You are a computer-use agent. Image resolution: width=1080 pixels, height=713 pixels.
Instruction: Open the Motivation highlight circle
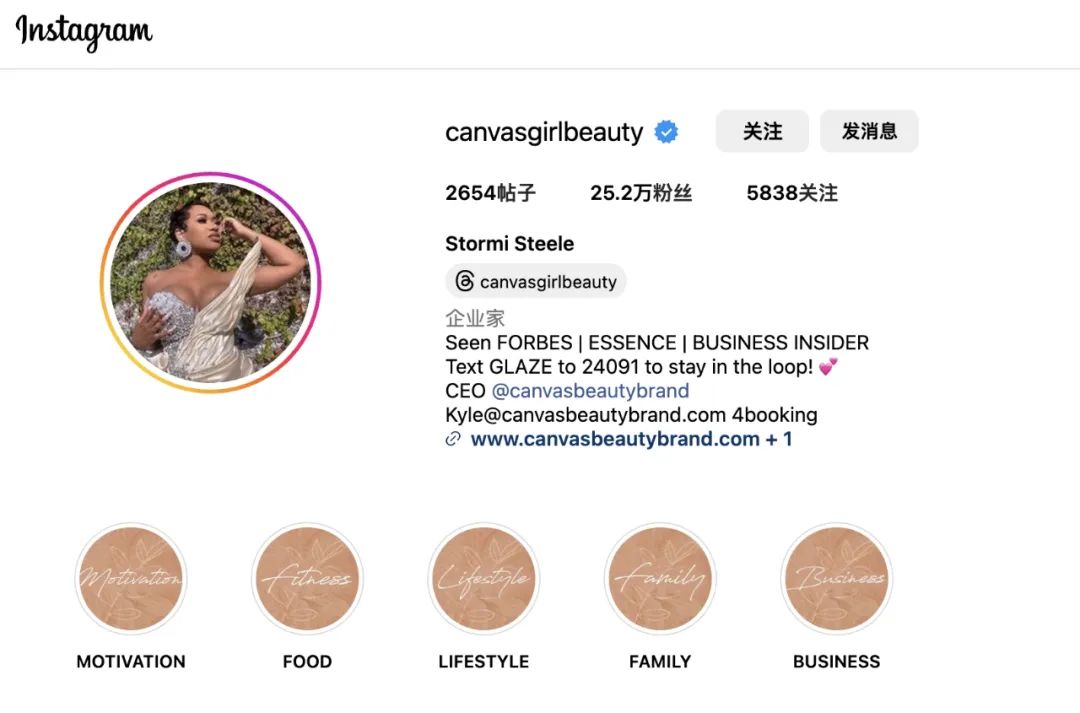[131, 578]
